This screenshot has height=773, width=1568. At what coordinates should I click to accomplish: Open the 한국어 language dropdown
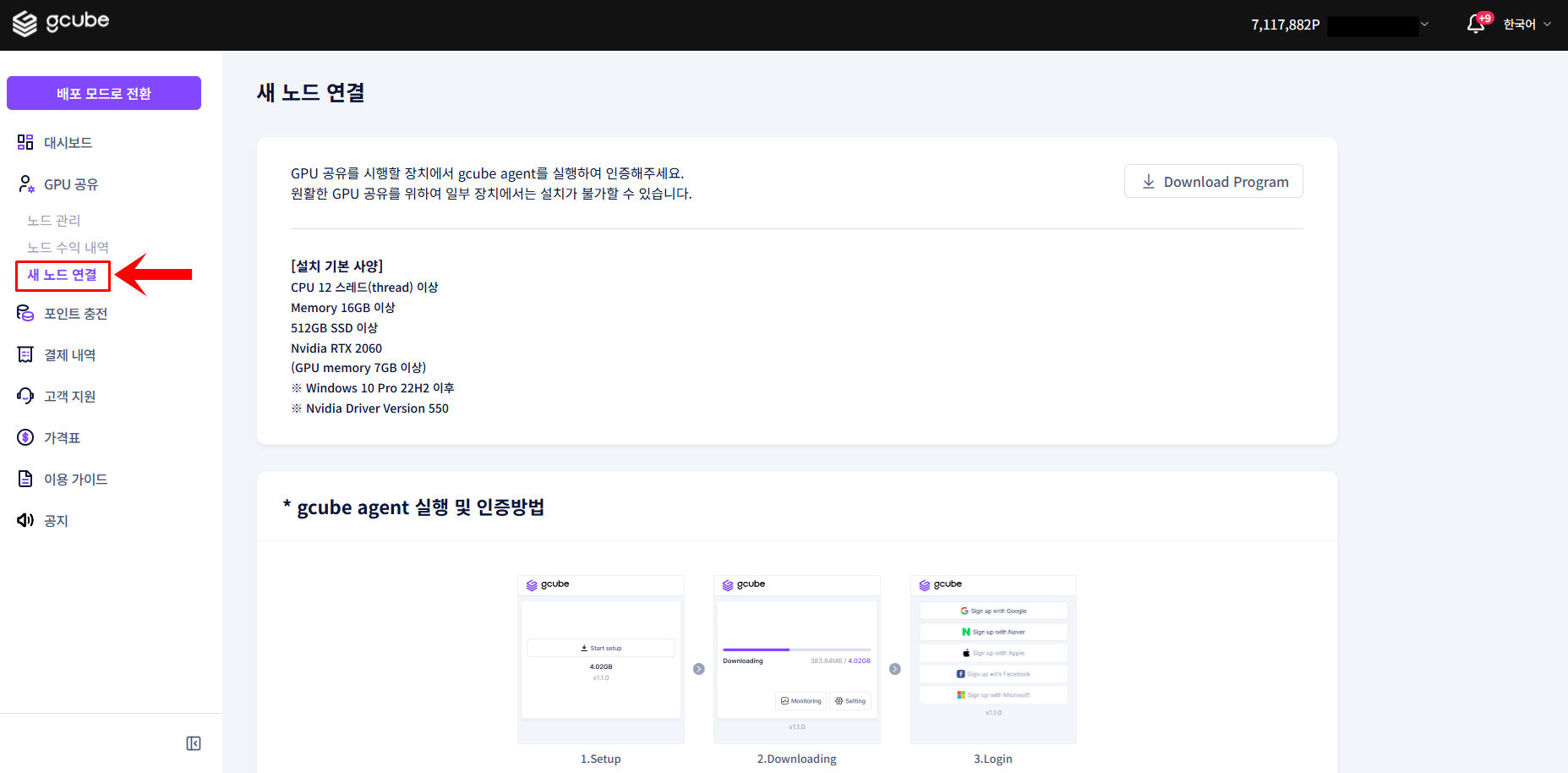pos(1527,25)
